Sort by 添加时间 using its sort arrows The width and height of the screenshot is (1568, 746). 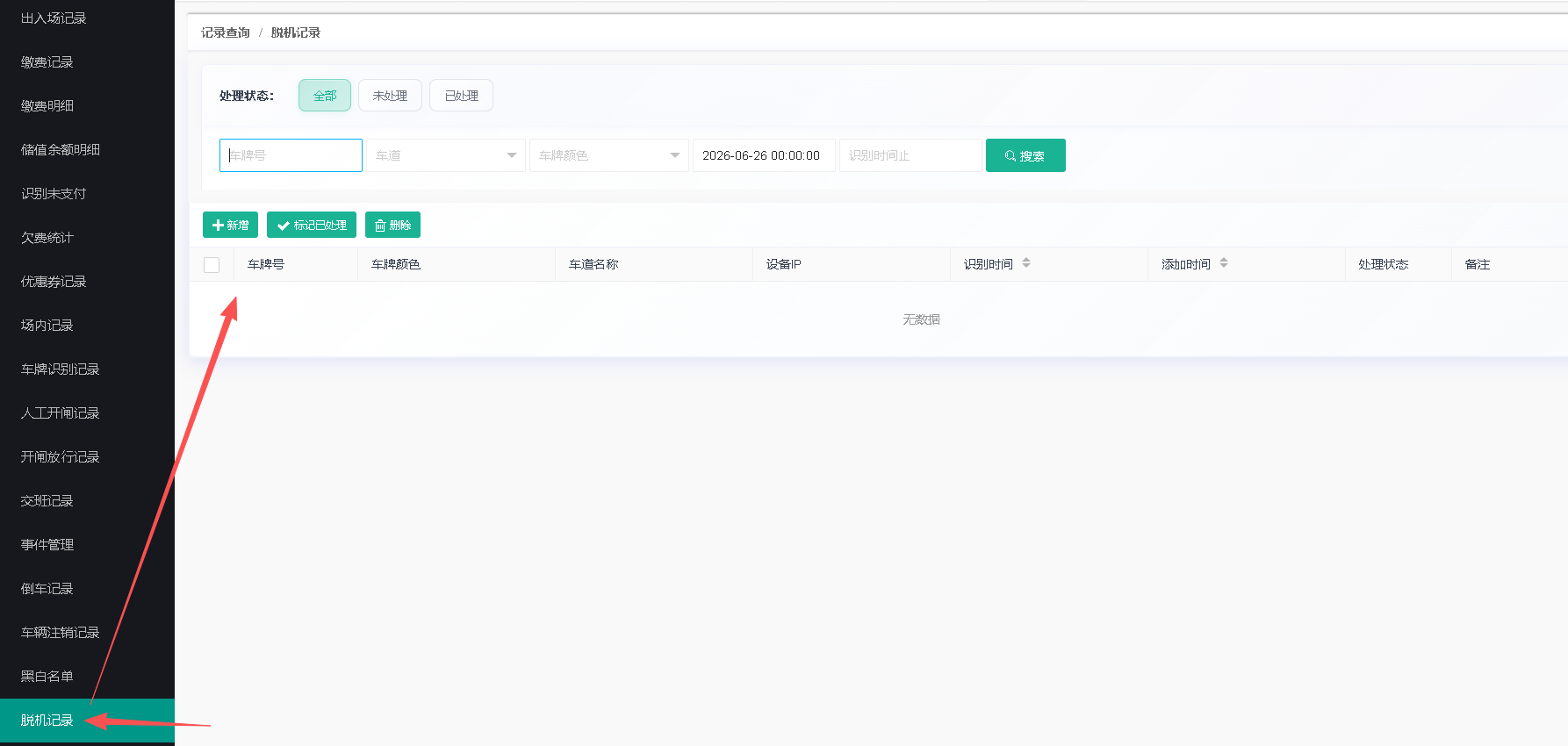pos(1224,263)
